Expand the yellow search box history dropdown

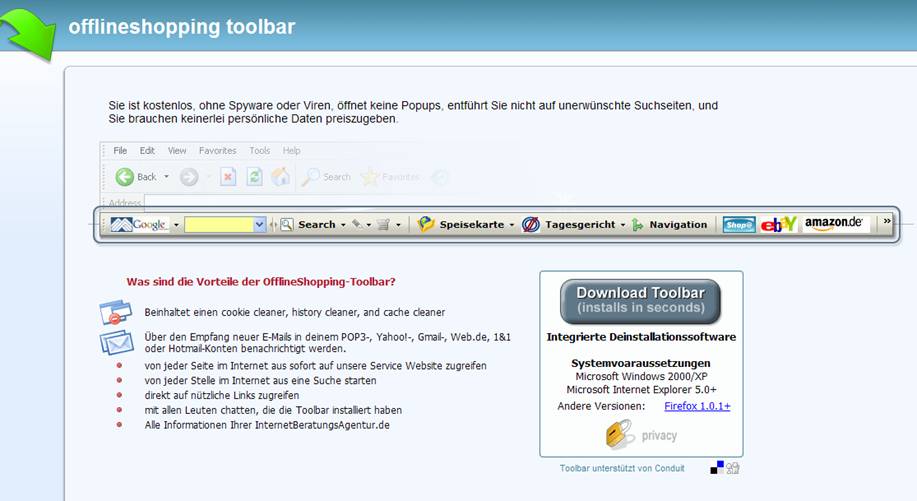point(260,224)
